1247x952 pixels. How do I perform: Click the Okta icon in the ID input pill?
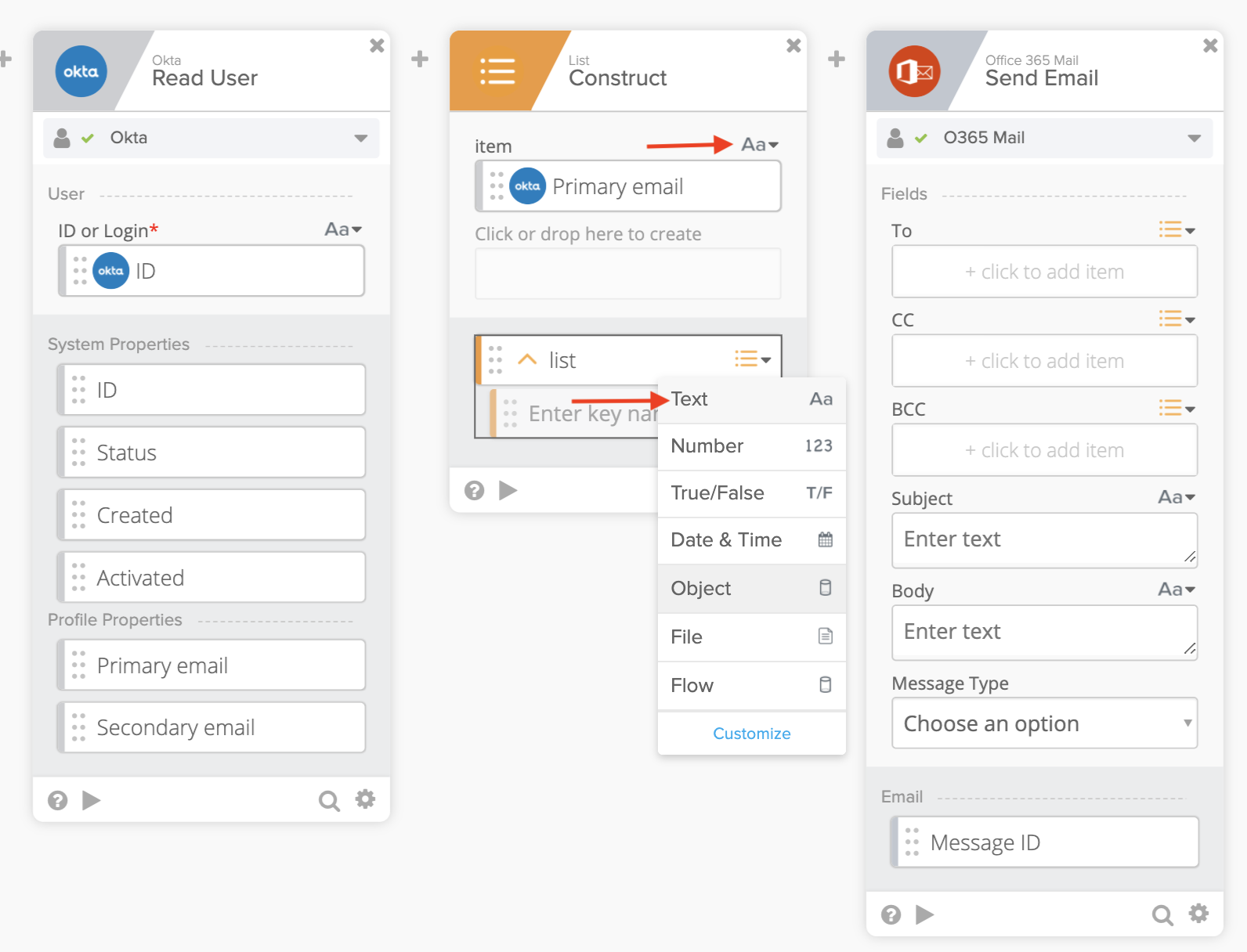point(111,271)
